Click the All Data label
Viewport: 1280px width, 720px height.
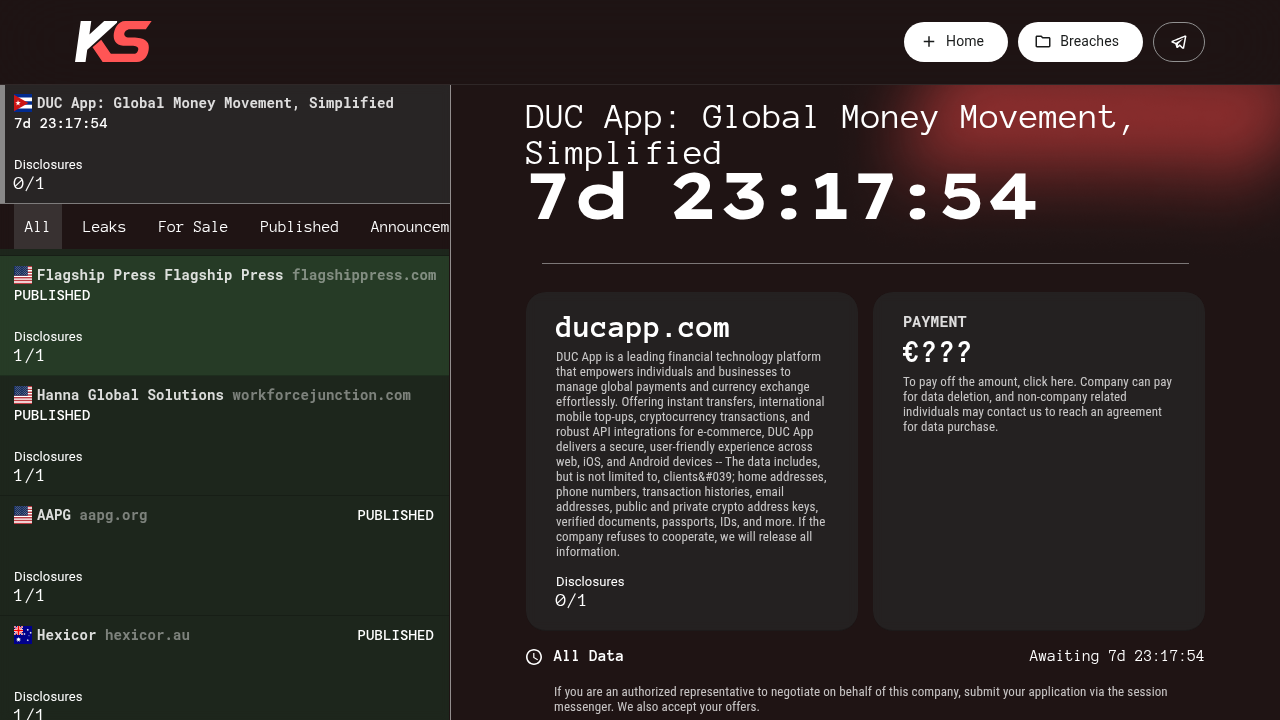[x=588, y=656]
